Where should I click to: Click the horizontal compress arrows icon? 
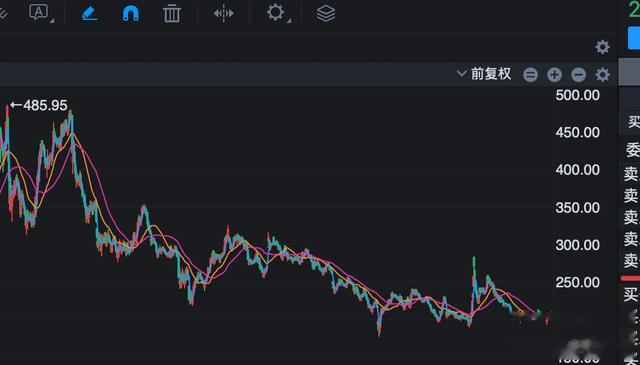click(x=224, y=13)
